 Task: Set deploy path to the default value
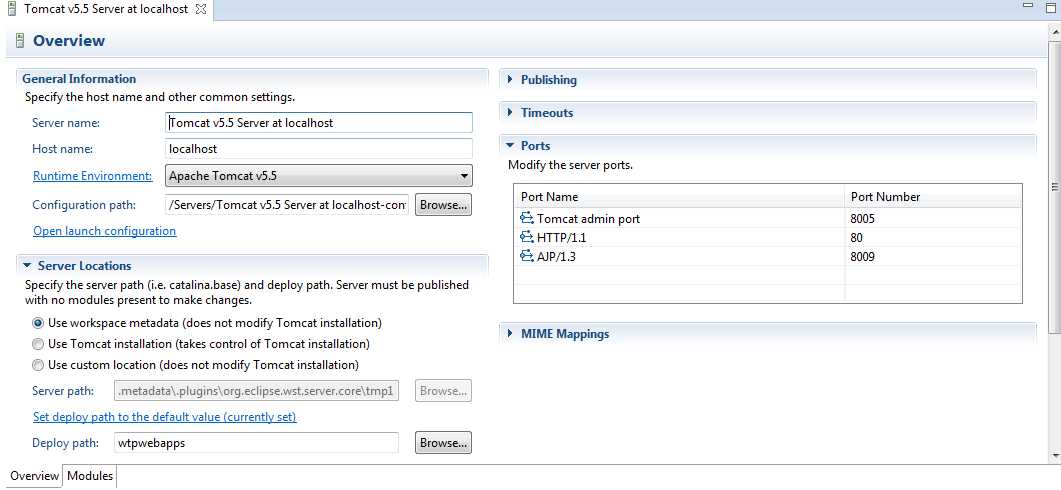164,417
